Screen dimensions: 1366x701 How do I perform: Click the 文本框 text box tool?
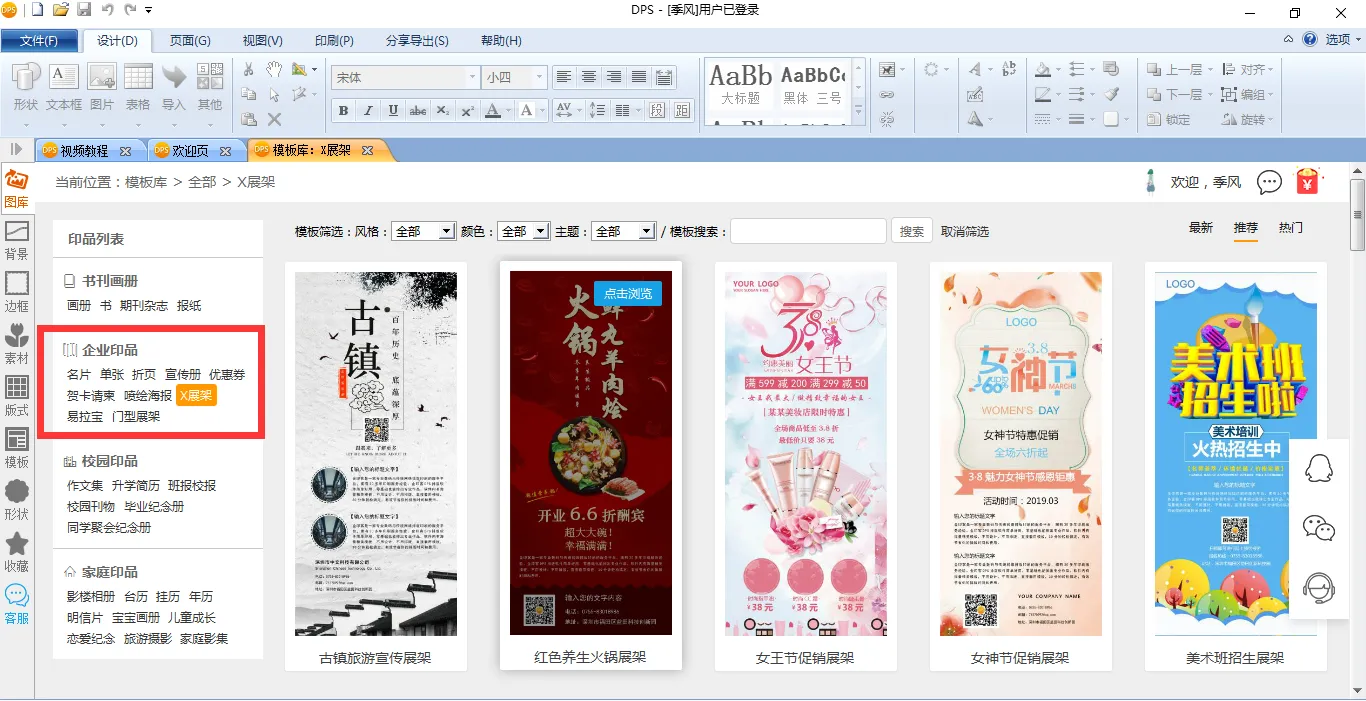tap(64, 86)
